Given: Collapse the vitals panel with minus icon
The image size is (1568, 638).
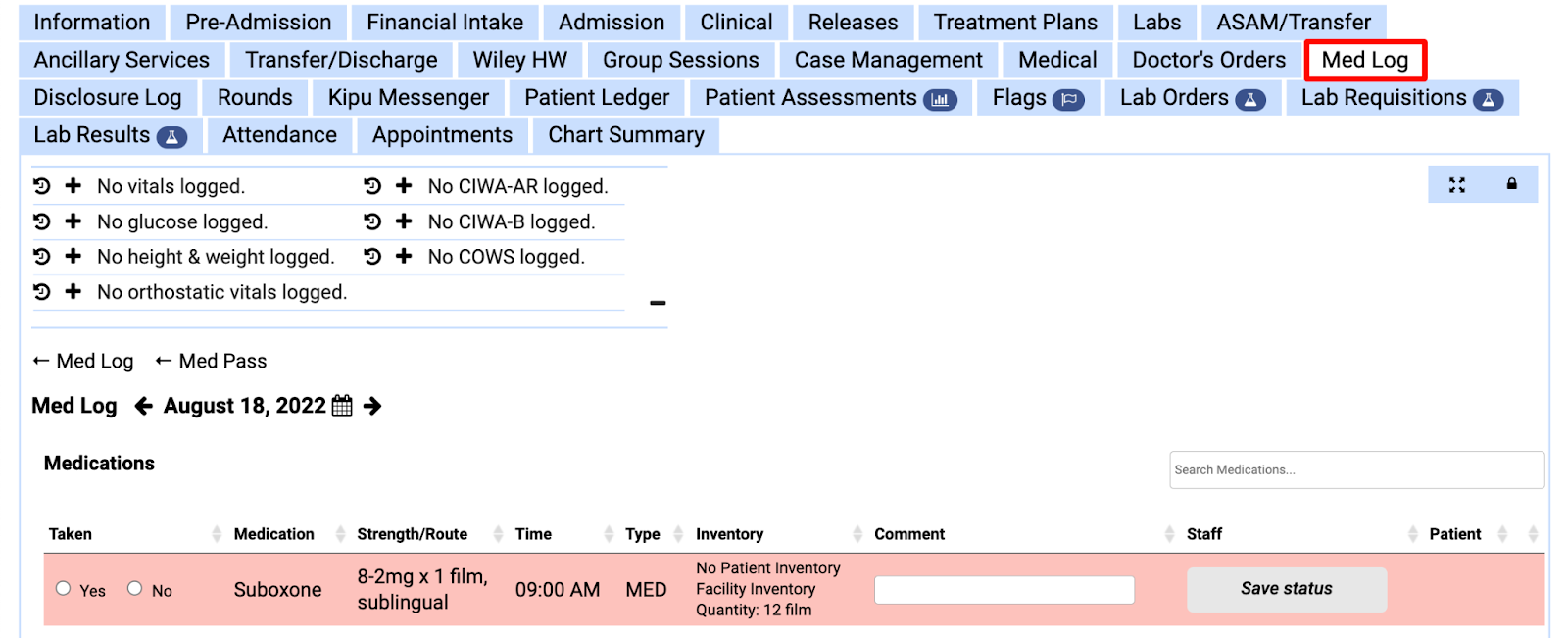Looking at the screenshot, I should tap(658, 303).
